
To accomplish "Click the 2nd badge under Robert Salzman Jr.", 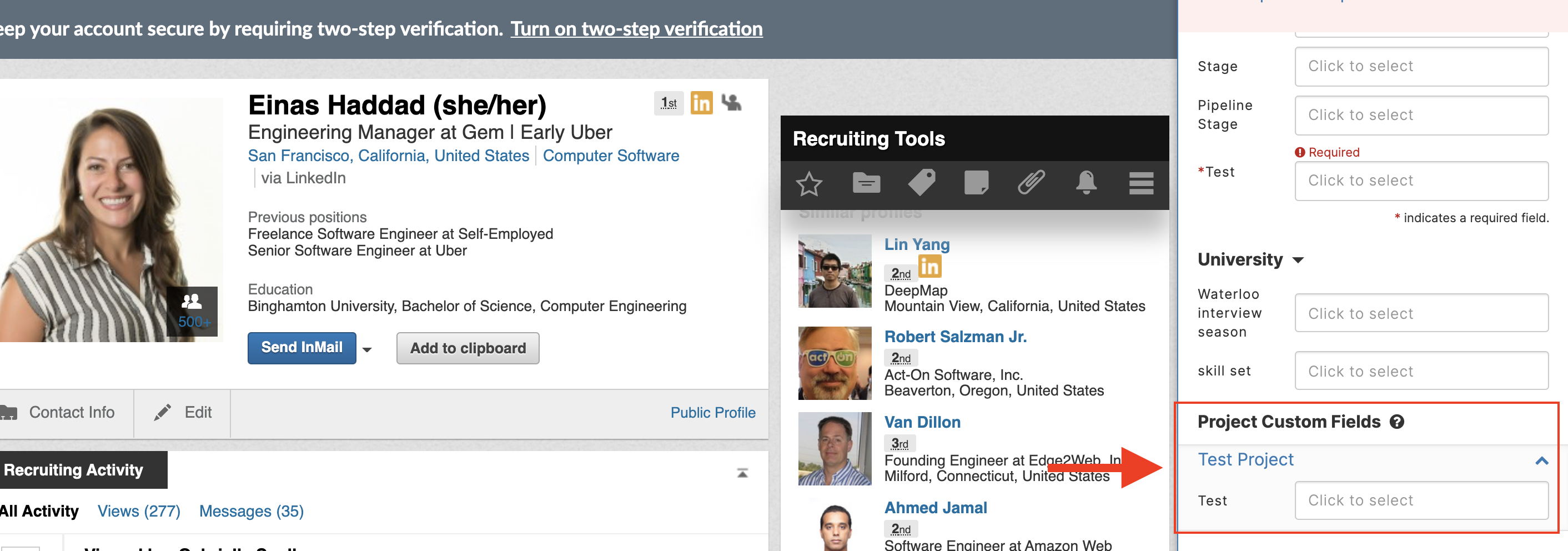I will [x=901, y=358].
